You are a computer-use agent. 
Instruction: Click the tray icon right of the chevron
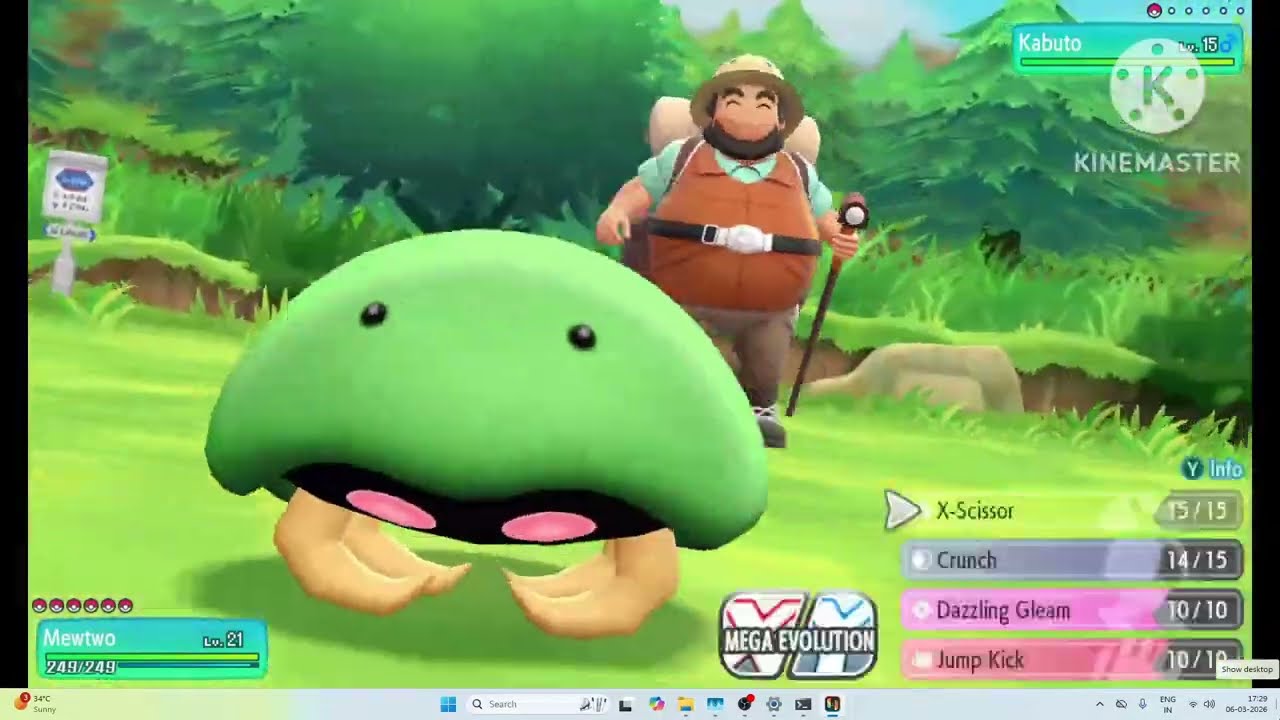1121,704
